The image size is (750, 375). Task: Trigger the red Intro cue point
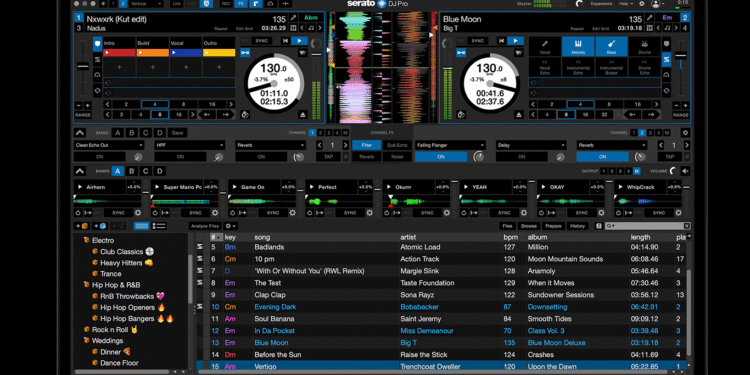click(119, 53)
